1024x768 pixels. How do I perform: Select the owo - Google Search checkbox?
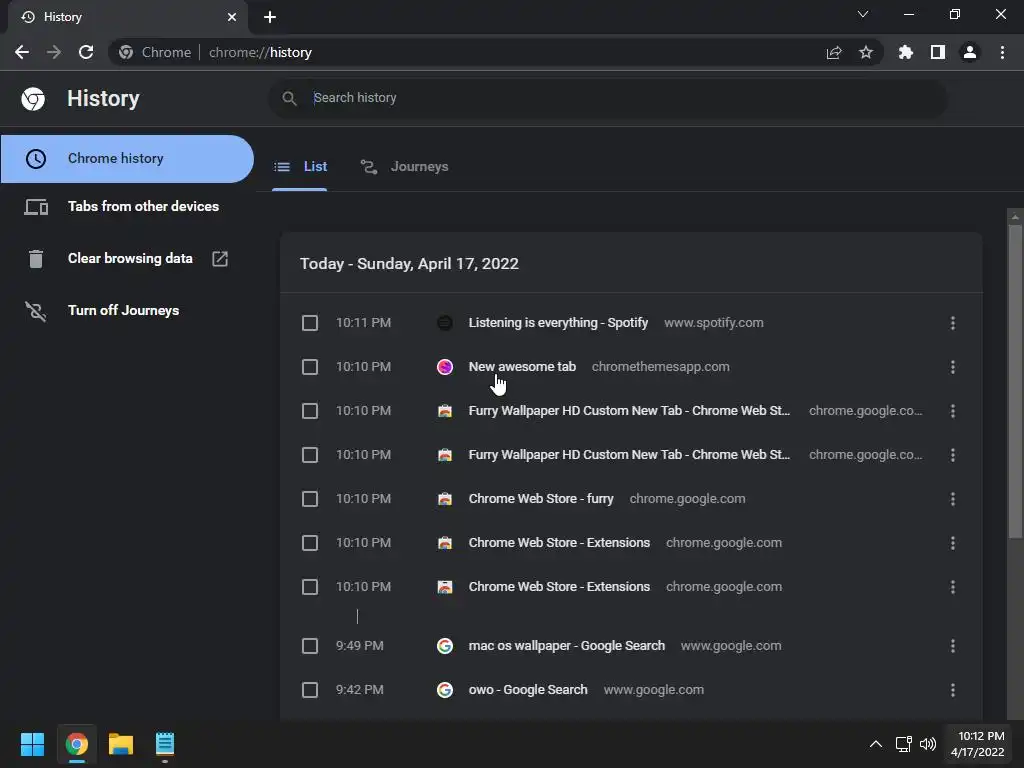(310, 690)
